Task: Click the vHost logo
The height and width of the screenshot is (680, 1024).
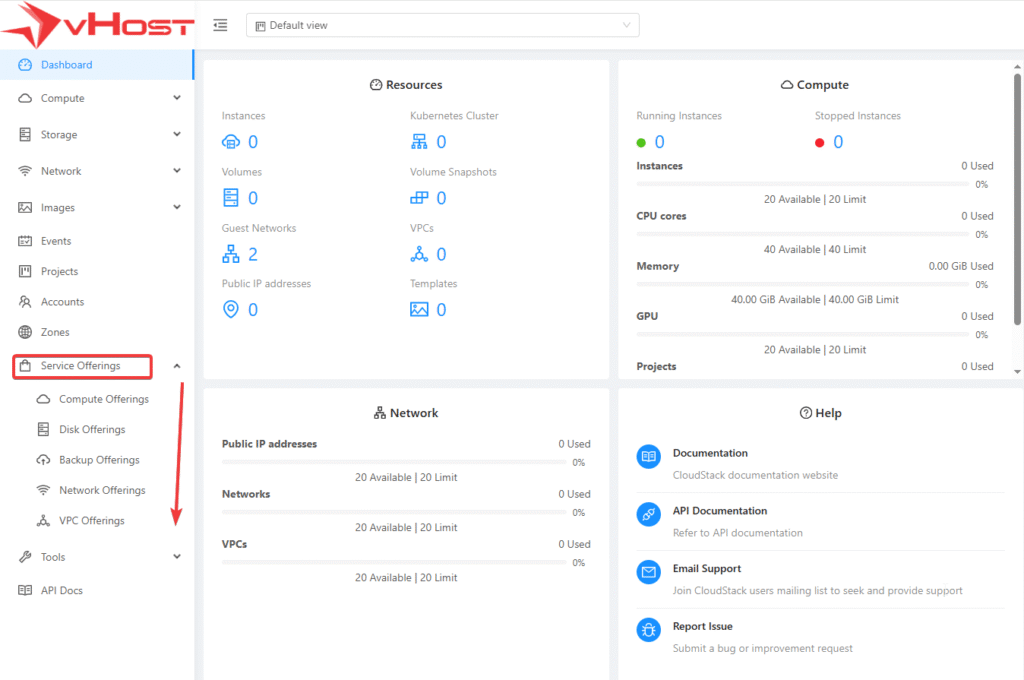Action: click(x=97, y=25)
